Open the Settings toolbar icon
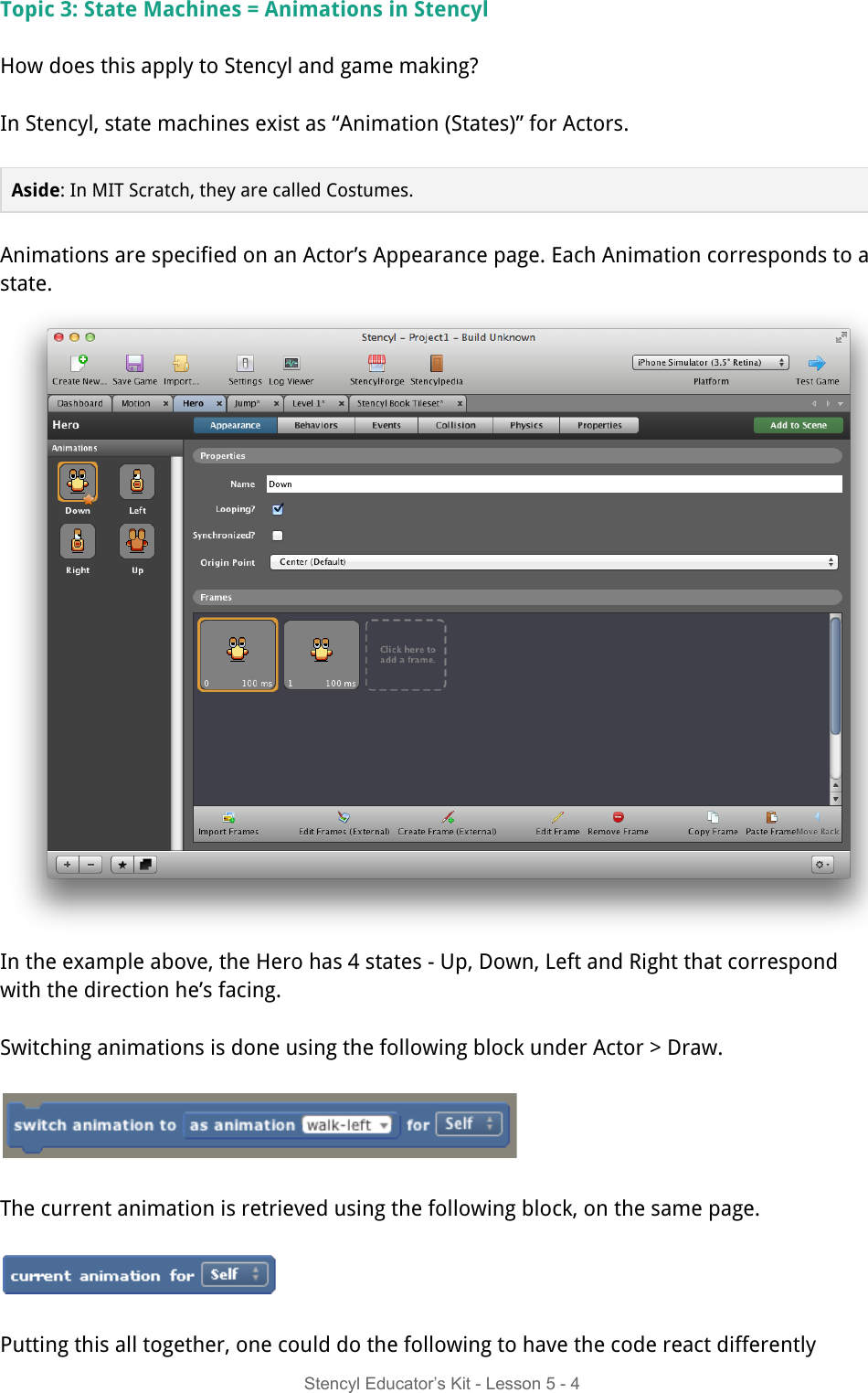Screen dimensions: 868x1393 (245, 364)
